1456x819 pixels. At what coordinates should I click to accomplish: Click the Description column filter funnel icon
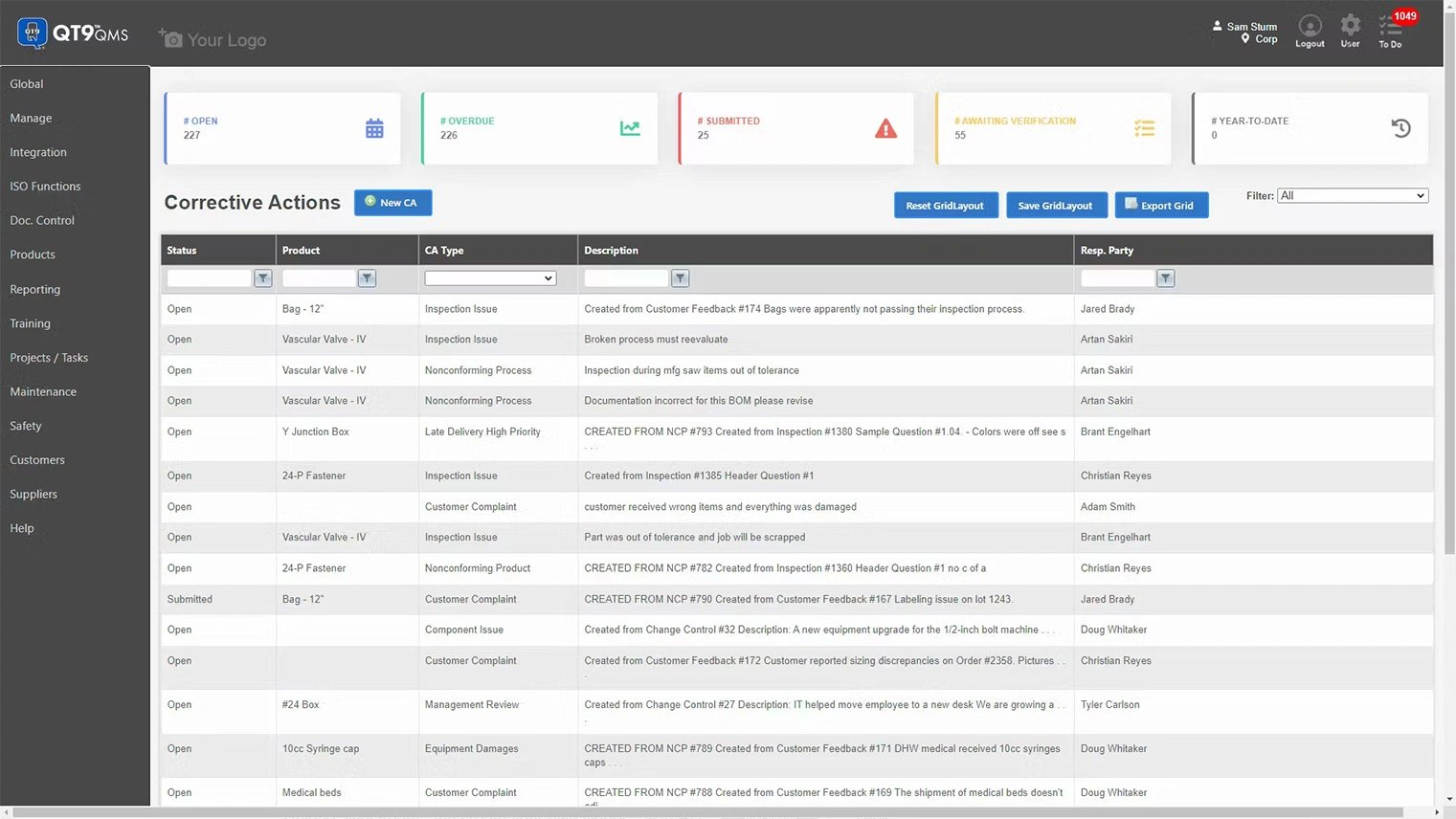pyautogui.click(x=680, y=278)
